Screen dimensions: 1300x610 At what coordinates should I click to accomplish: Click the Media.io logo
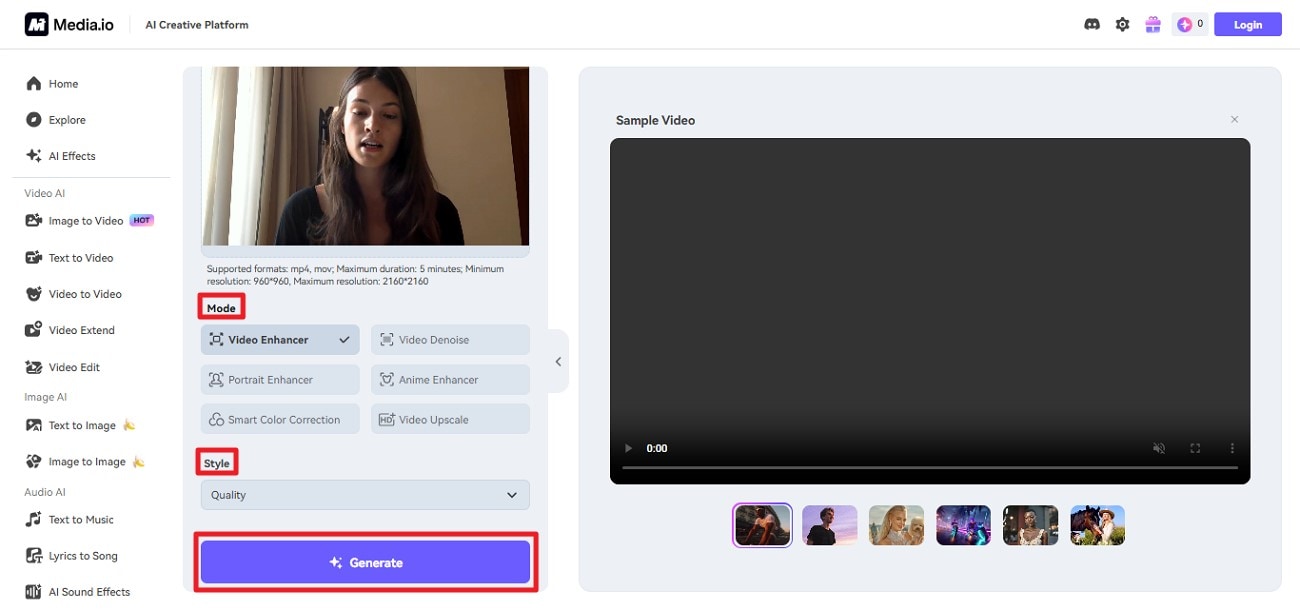[69, 24]
